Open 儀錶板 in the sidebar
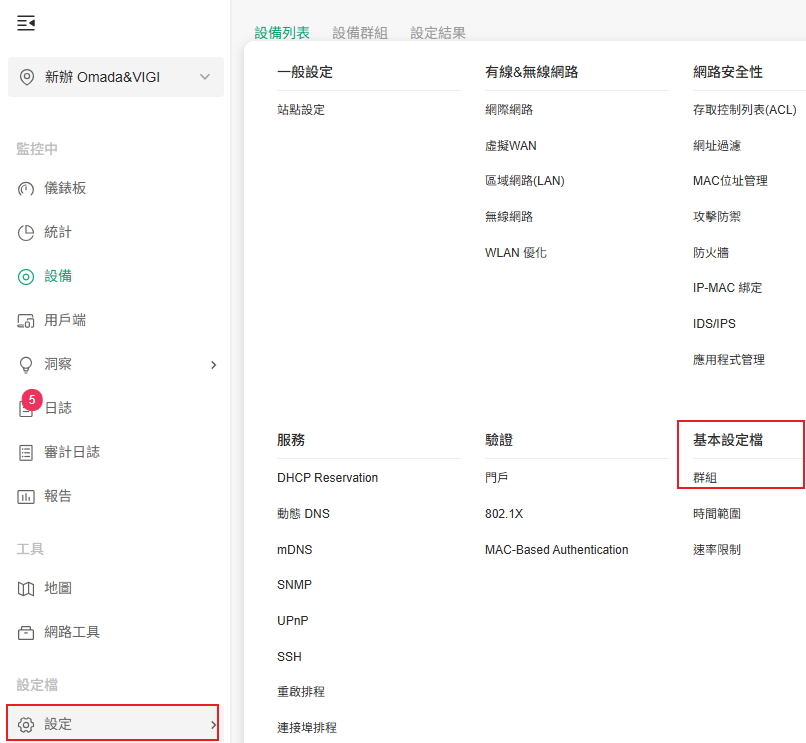 pyautogui.click(x=65, y=188)
